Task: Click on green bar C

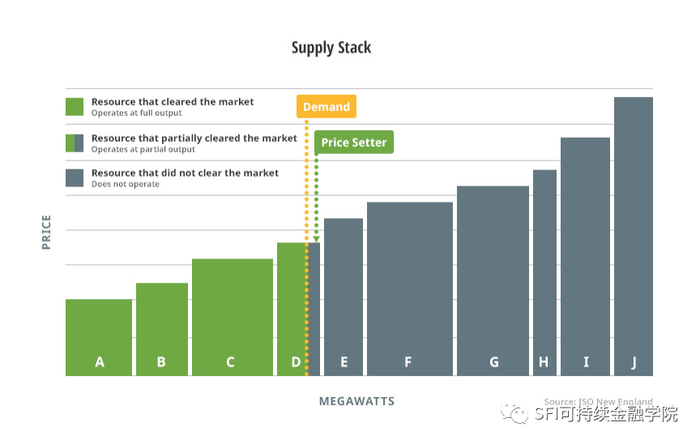Action: tap(232, 317)
